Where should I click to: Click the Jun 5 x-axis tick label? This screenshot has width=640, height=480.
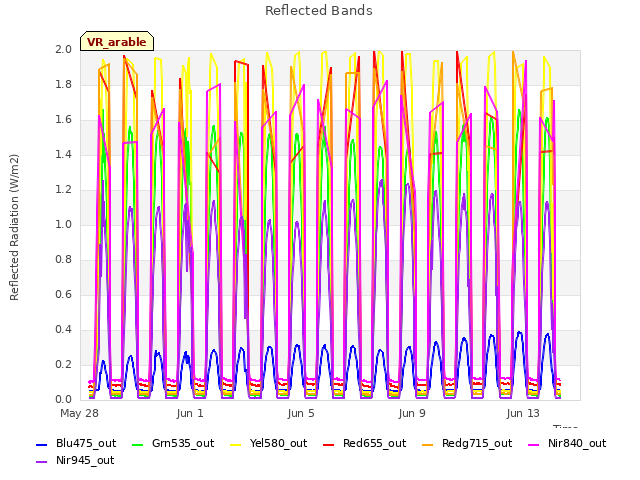tap(301, 413)
